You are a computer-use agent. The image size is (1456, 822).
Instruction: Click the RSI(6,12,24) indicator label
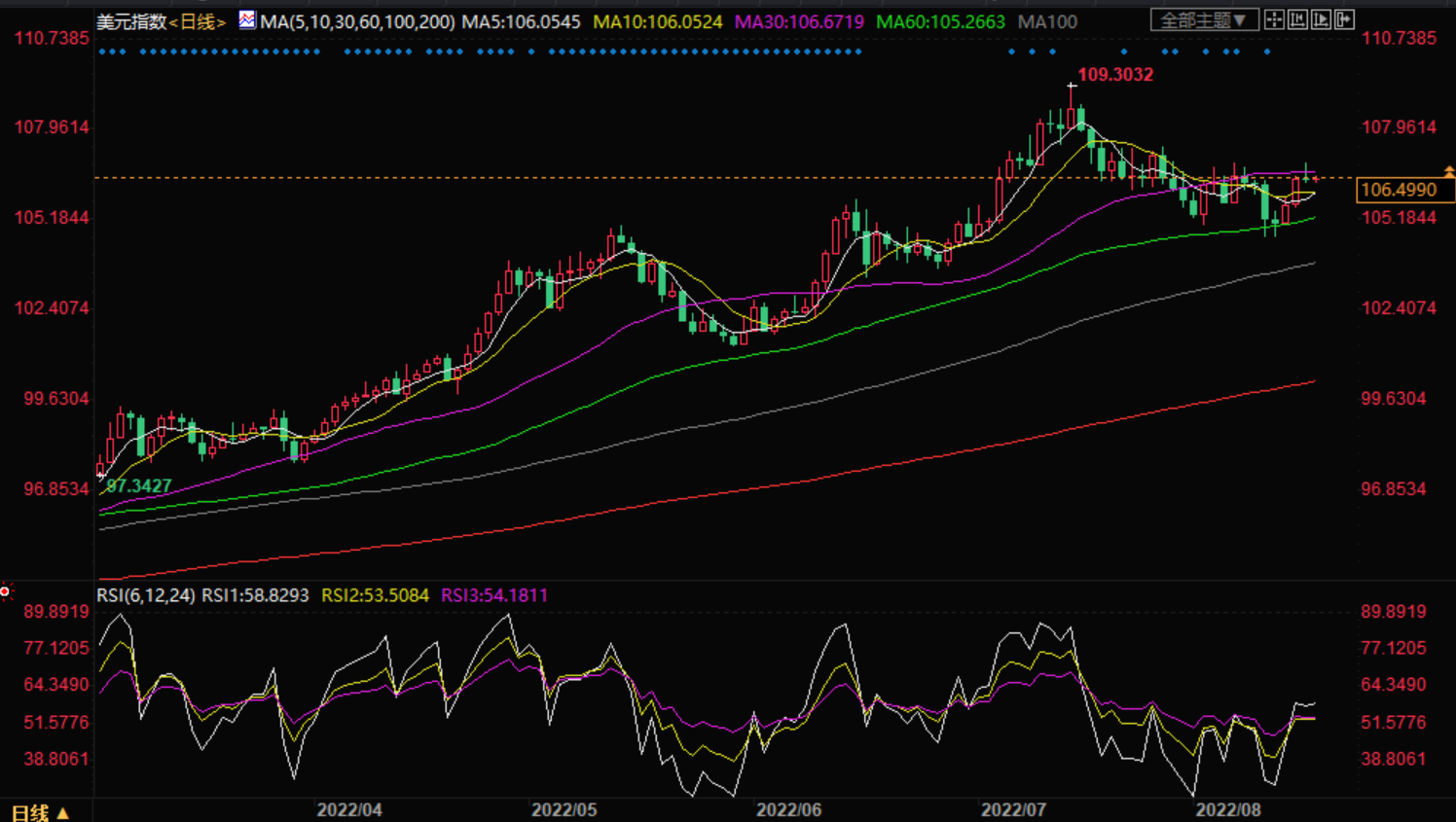pos(146,595)
